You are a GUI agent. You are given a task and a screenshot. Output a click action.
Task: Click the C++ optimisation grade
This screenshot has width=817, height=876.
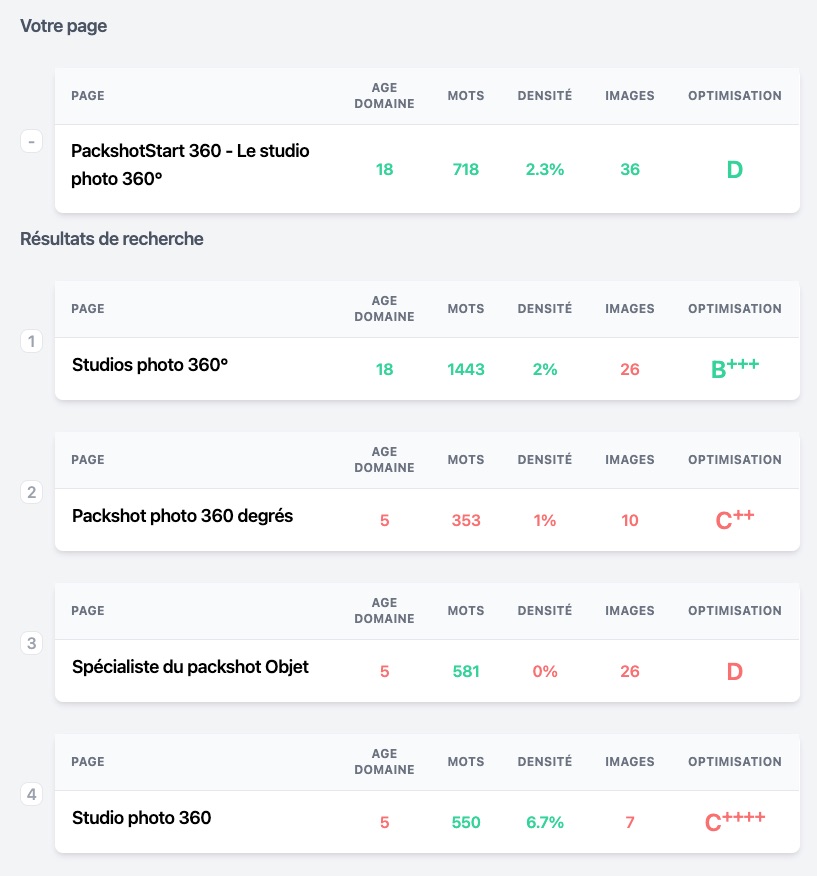pos(734,520)
